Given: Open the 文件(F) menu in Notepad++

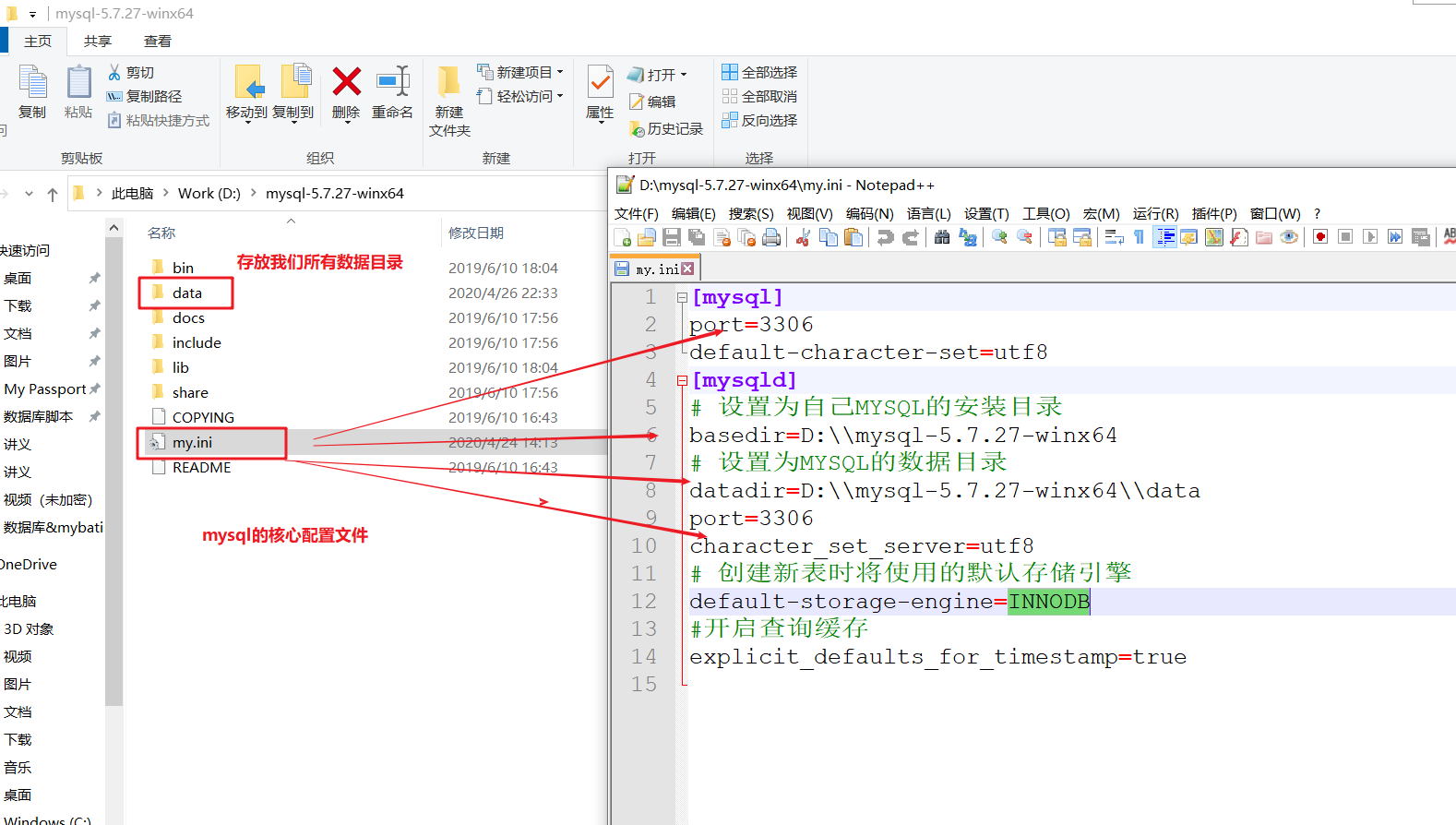Looking at the screenshot, I should pyautogui.click(x=637, y=213).
